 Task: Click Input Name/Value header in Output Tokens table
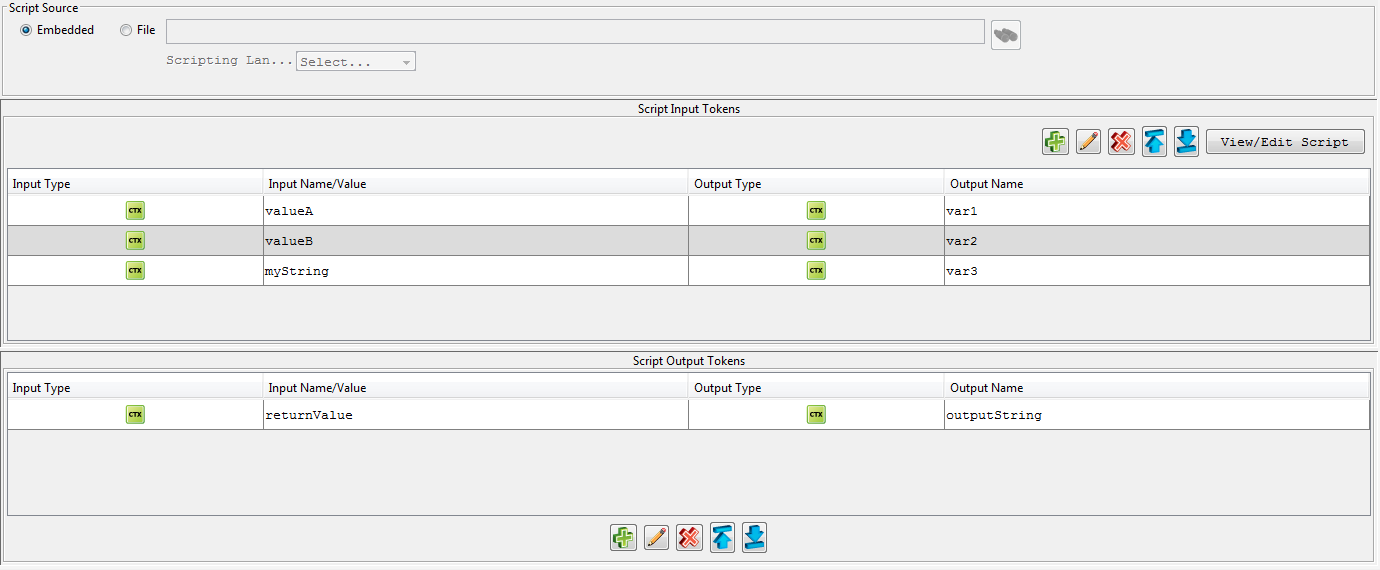pyautogui.click(x=476, y=387)
